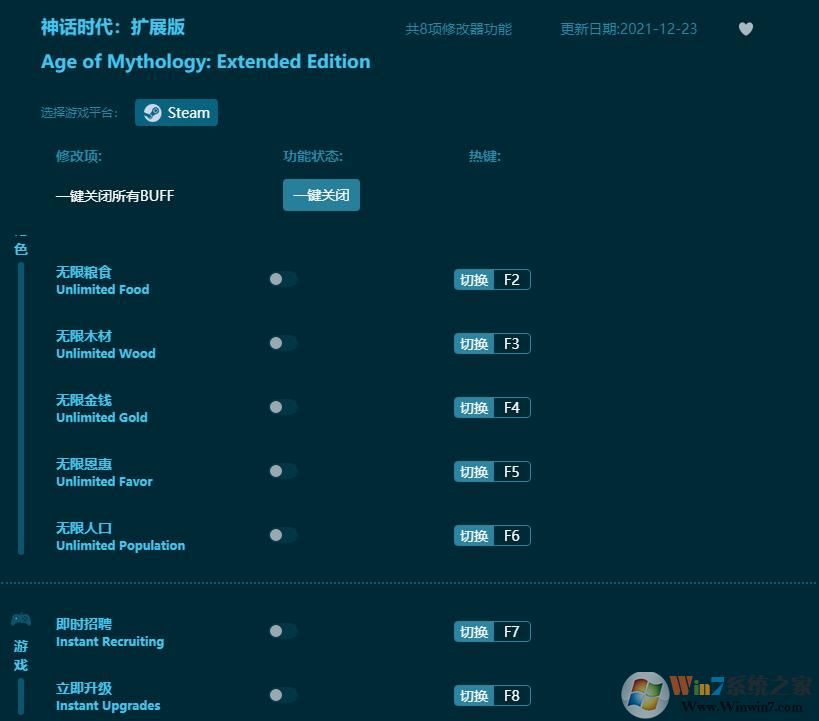Click the F6 hotkey field
This screenshot has width=819, height=721.
click(x=512, y=536)
